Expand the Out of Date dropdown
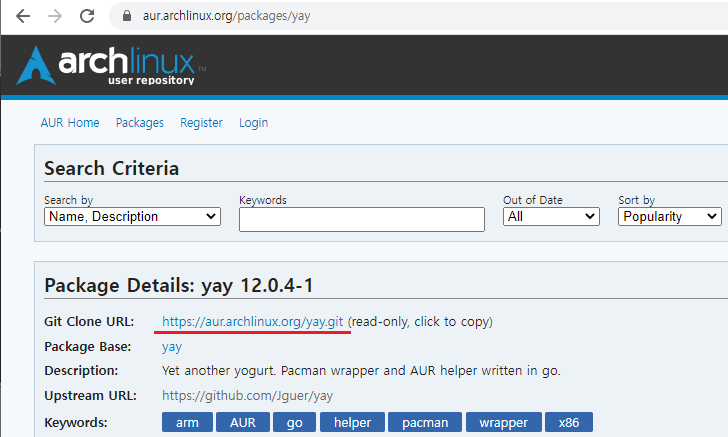728x437 pixels. [x=551, y=216]
